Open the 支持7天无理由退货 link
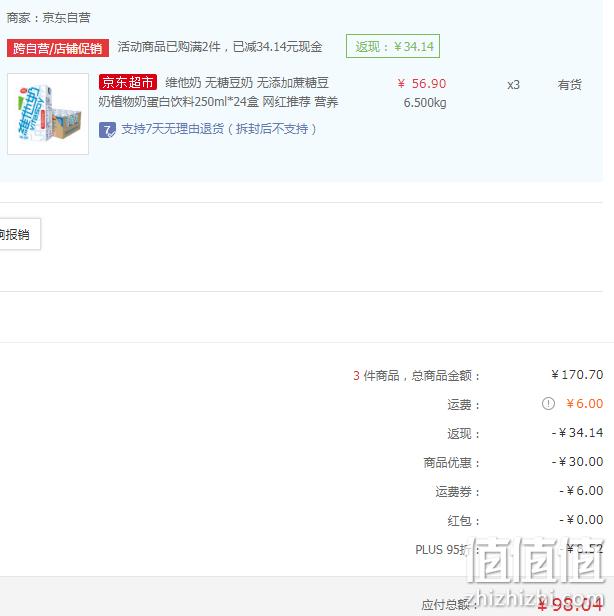This screenshot has height=616, width=614. (x=219, y=129)
